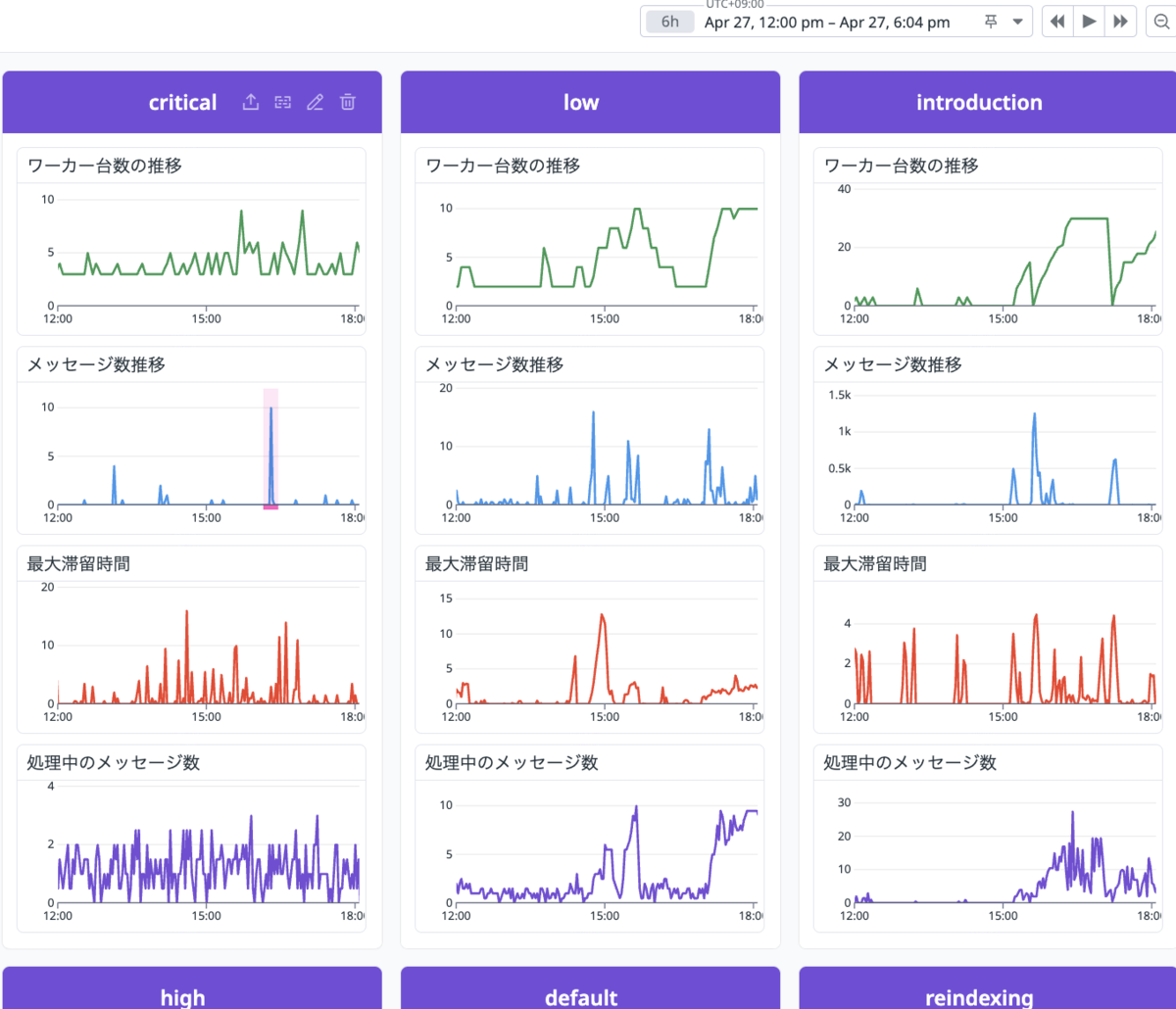Click introduction 最大滞留時間 title

[874, 563]
